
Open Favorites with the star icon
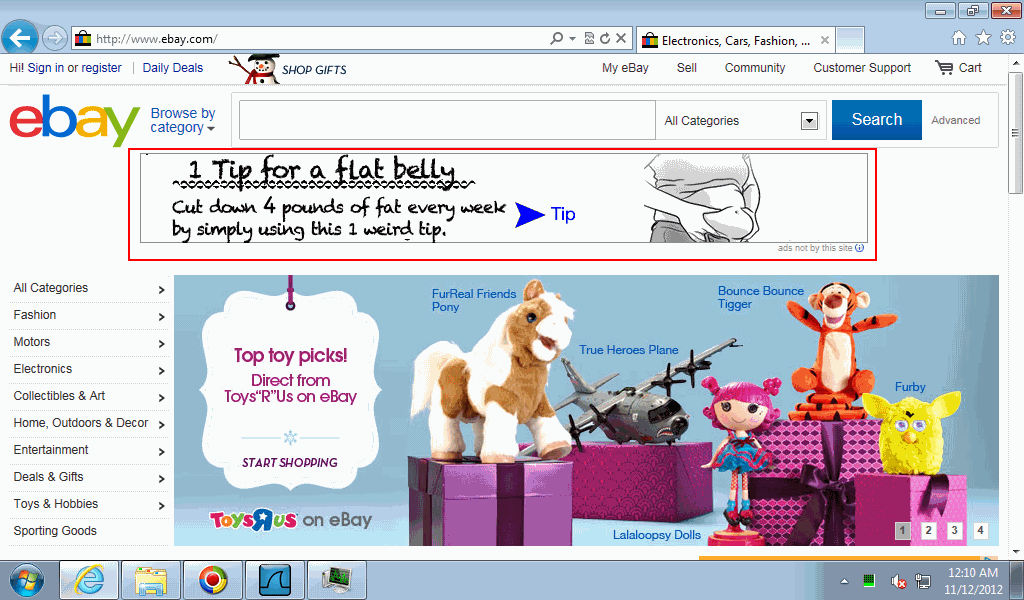coord(984,38)
